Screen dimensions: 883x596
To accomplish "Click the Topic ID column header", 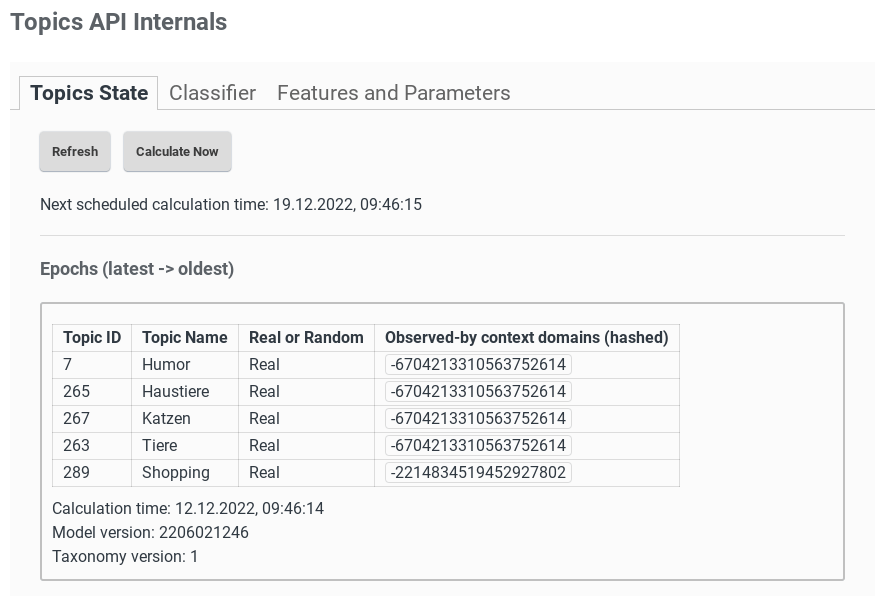I will pos(92,338).
